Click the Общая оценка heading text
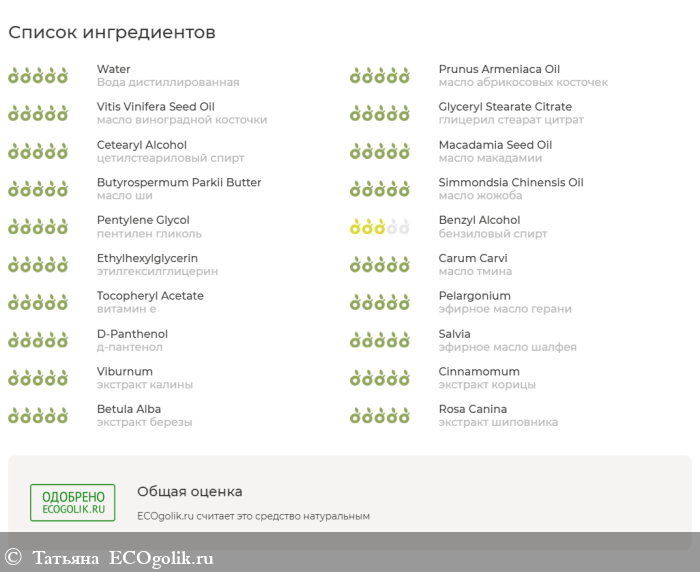Viewport: 700px width, 572px height. coord(189,491)
